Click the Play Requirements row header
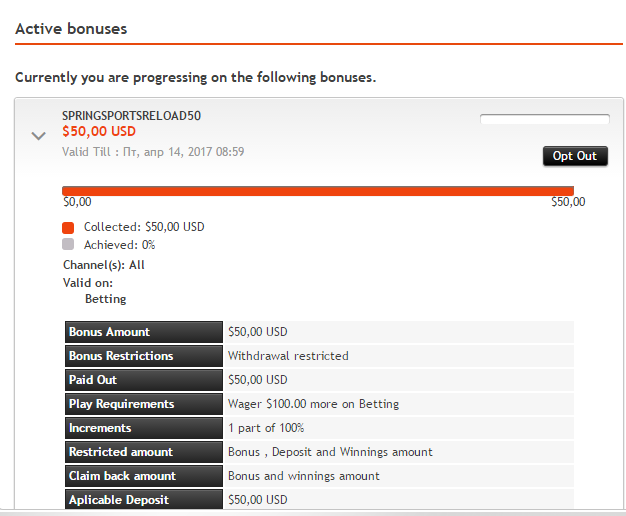Viewport: 626px width, 516px height. (x=144, y=404)
